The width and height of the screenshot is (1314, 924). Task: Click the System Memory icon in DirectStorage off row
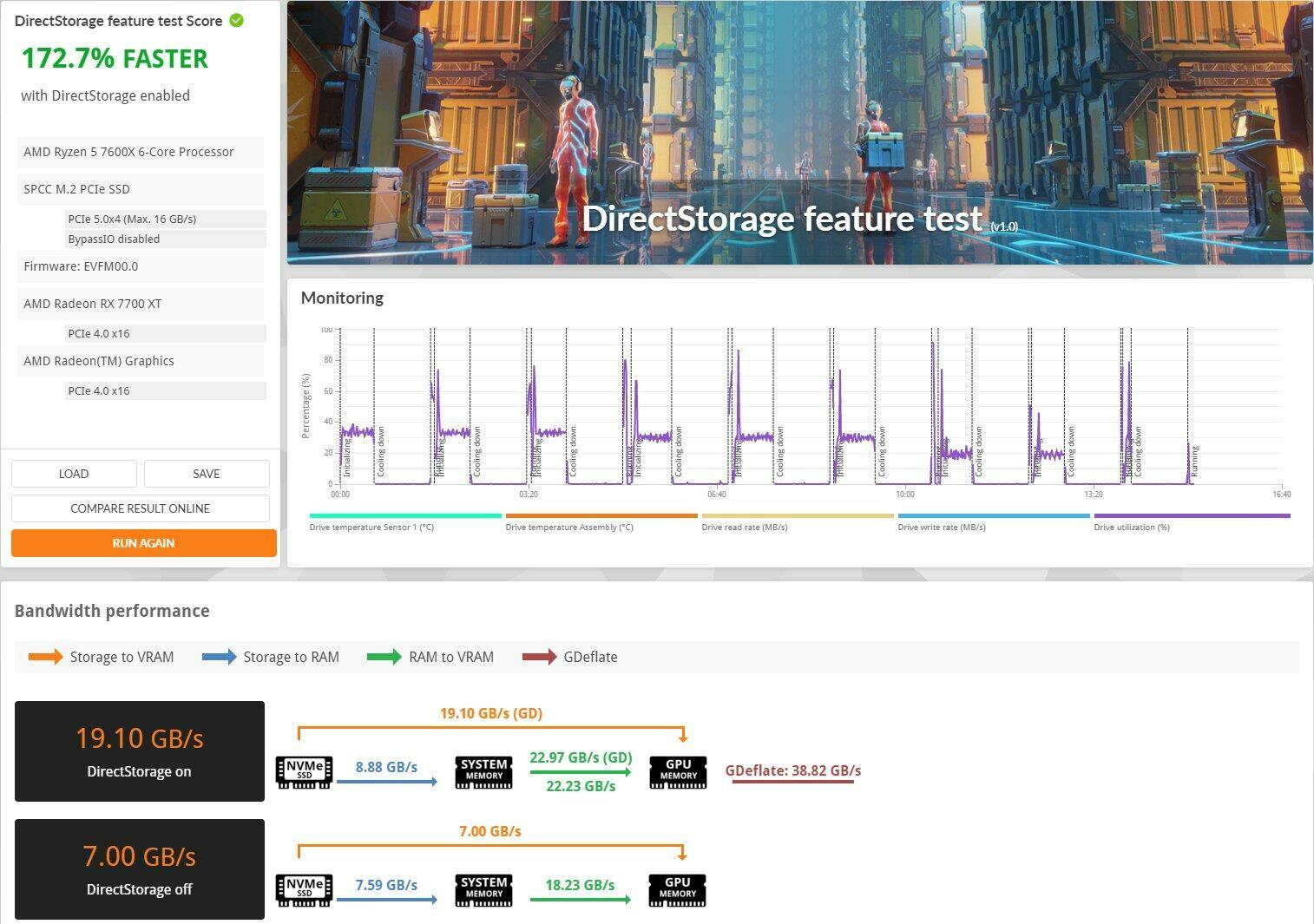click(483, 889)
